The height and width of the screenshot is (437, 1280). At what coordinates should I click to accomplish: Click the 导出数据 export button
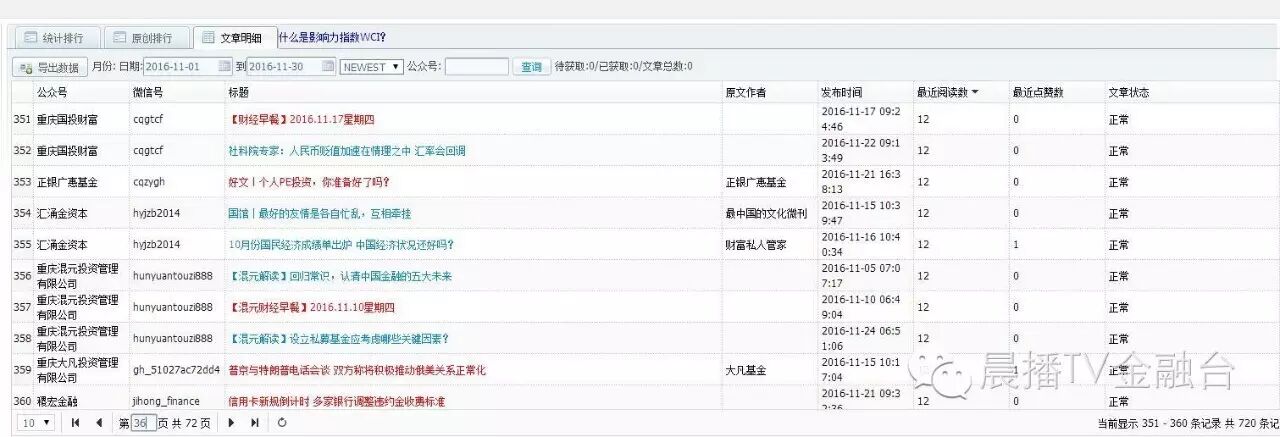[x=49, y=67]
